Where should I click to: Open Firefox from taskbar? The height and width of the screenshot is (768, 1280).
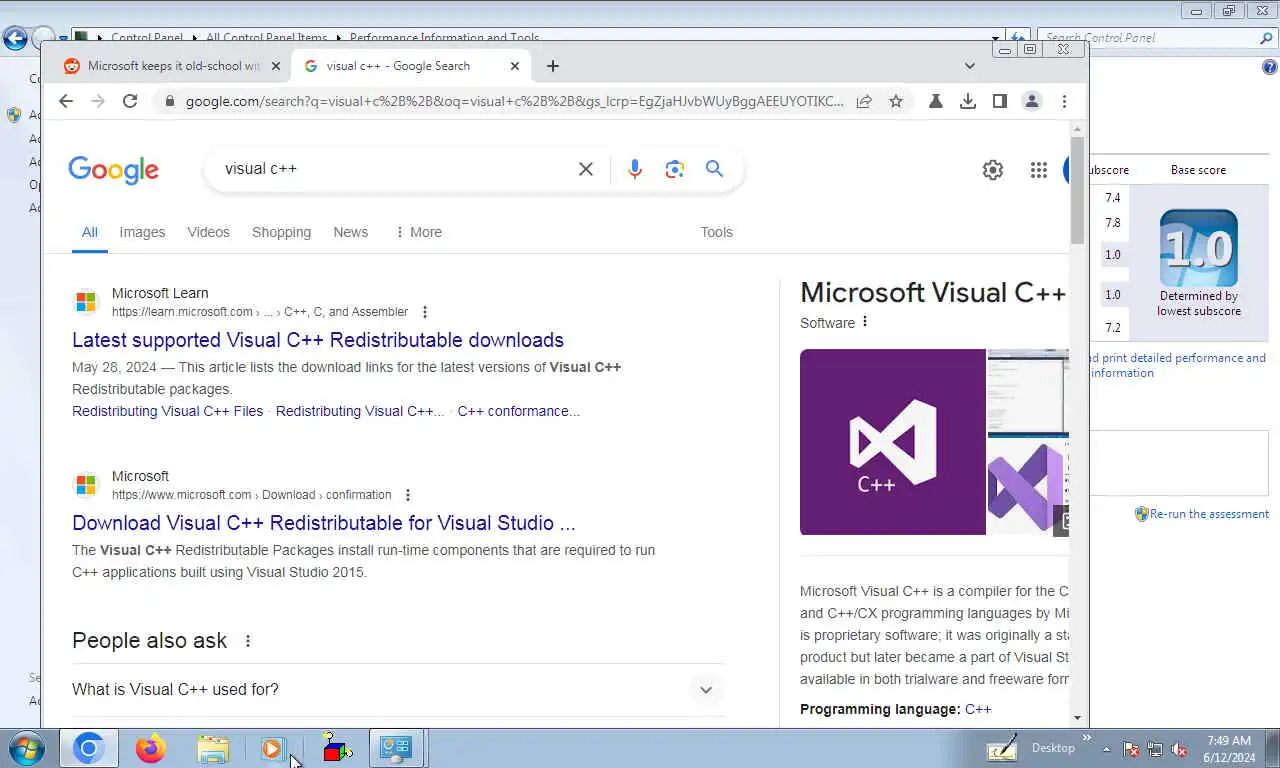[x=151, y=748]
